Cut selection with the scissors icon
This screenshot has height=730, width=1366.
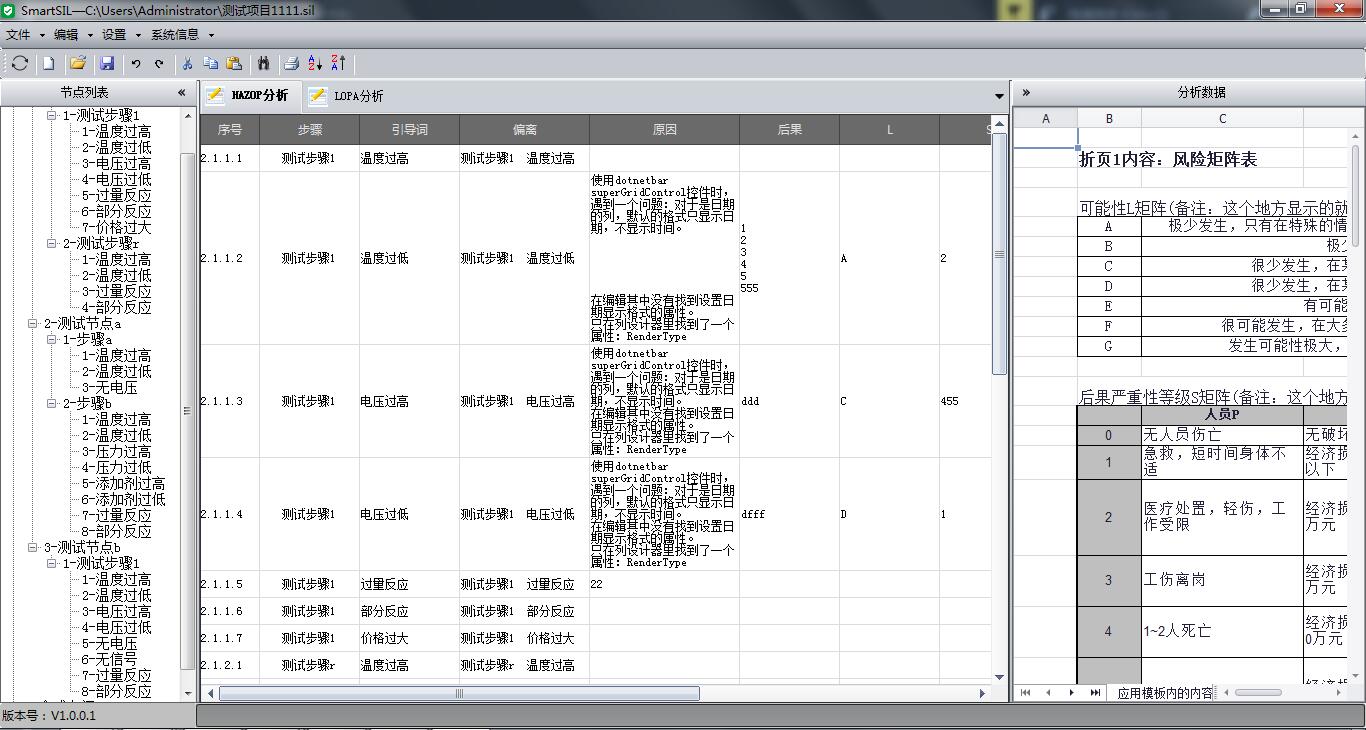tap(186, 63)
